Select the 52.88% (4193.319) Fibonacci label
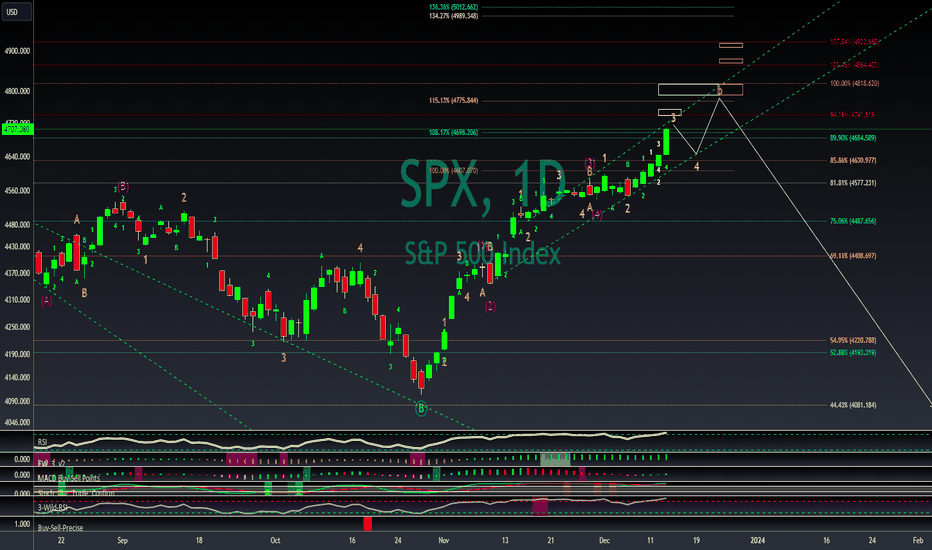 pyautogui.click(x=853, y=353)
